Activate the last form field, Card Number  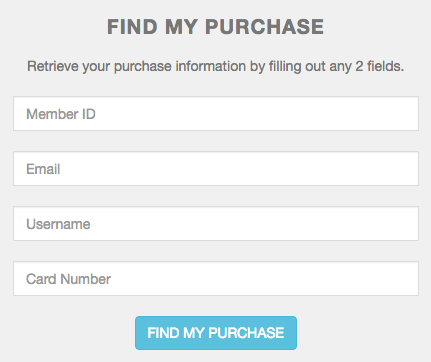216,279
